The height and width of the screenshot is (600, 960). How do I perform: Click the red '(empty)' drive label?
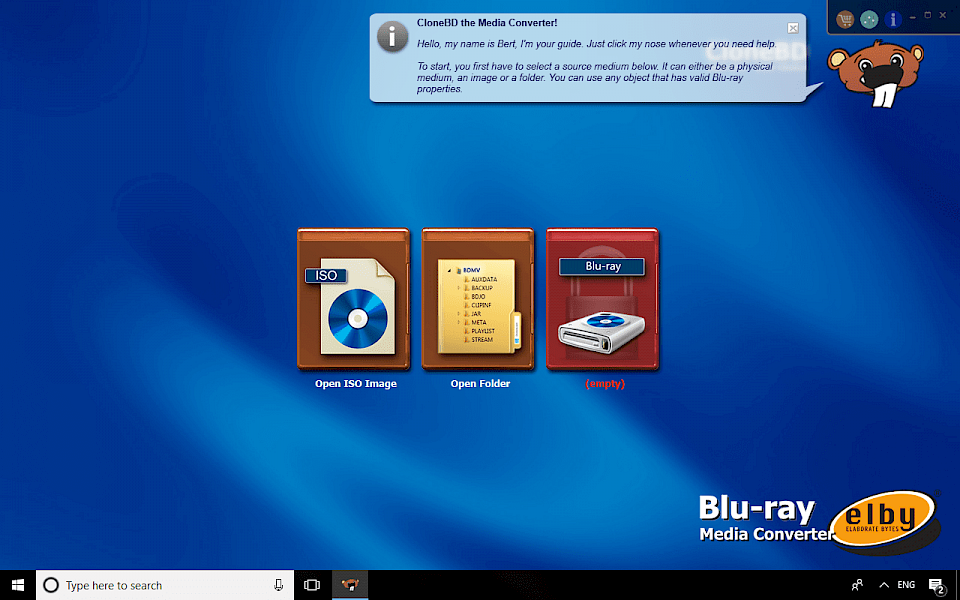point(605,384)
